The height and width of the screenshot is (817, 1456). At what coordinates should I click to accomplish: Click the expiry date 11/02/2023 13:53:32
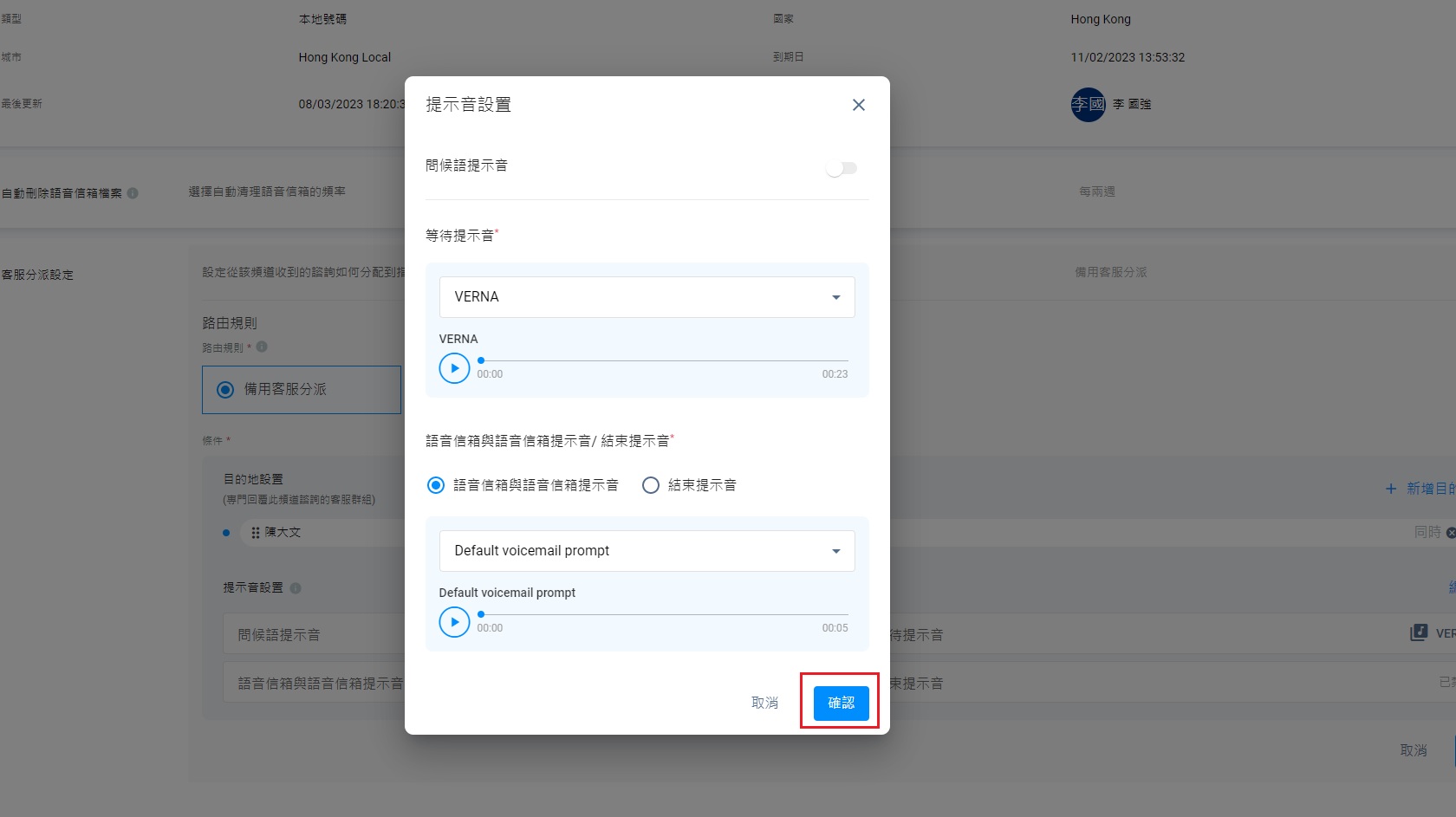point(1128,57)
